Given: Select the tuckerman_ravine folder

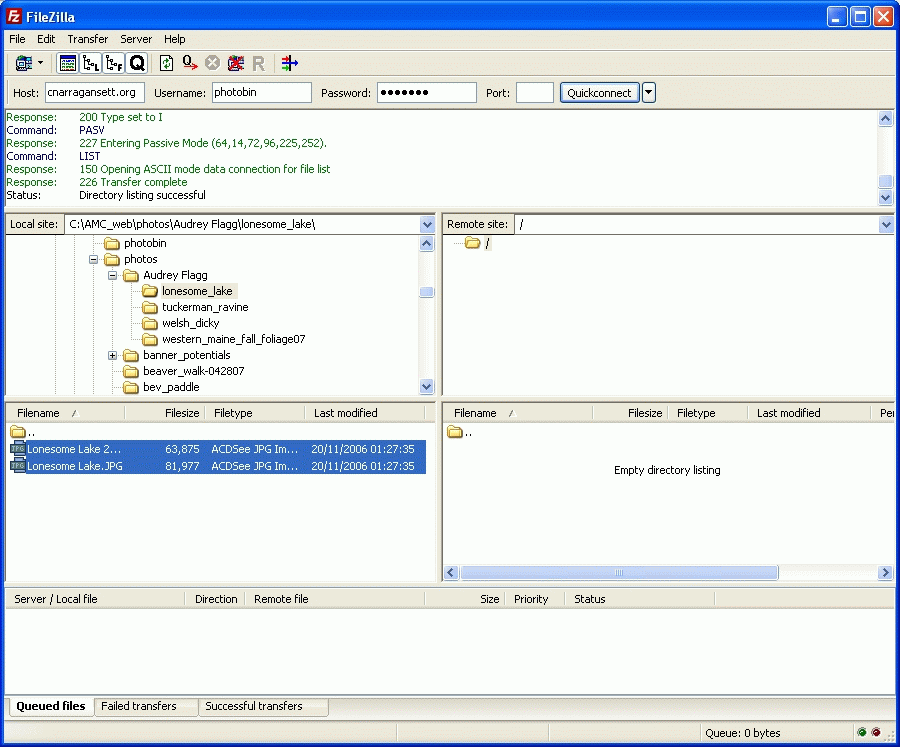Looking at the screenshot, I should [x=205, y=307].
